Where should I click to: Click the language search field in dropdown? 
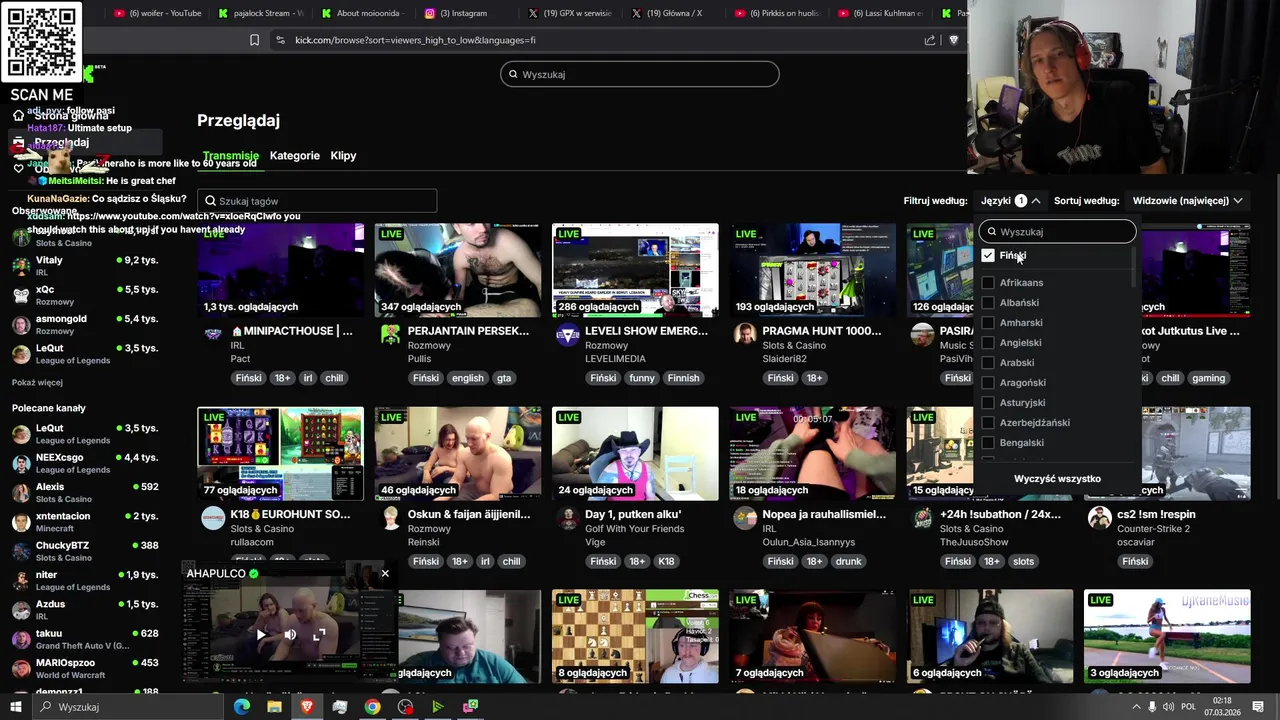click(1058, 232)
